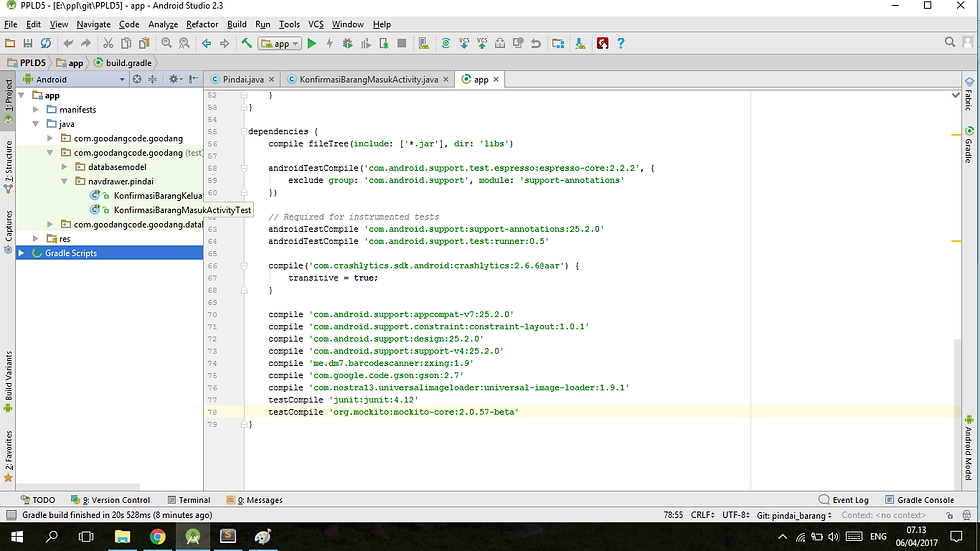980x551 pixels.
Task: Click the Debug app bug icon
Action: pyautogui.click(x=348, y=43)
